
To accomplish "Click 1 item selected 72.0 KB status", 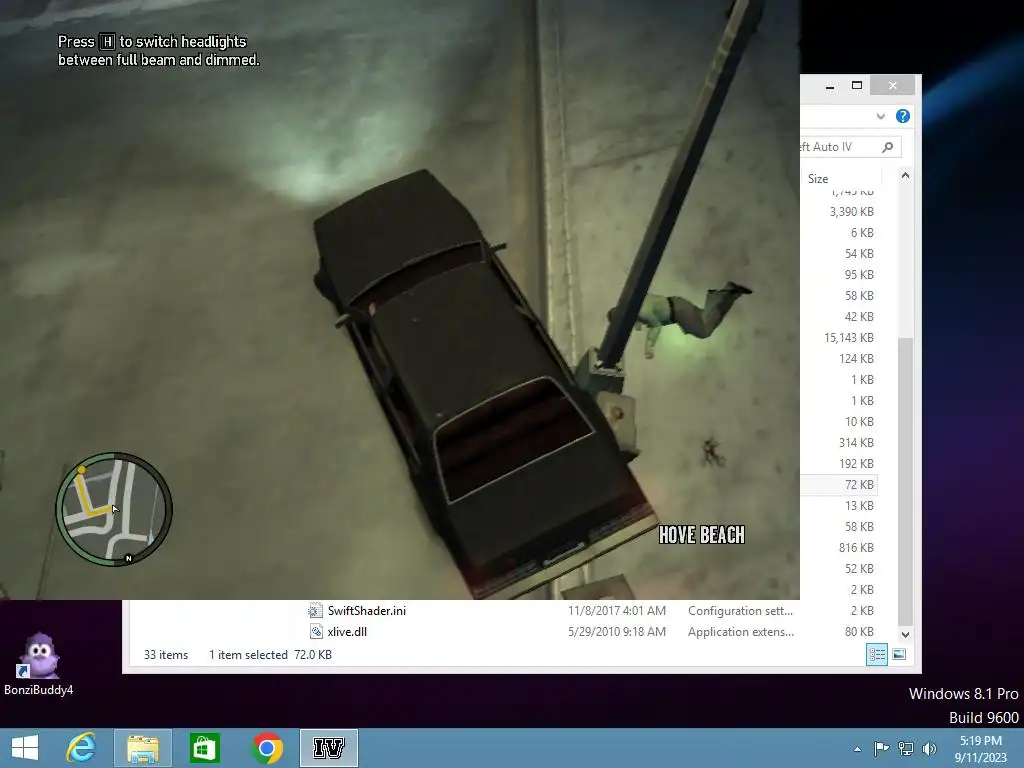I will point(270,654).
